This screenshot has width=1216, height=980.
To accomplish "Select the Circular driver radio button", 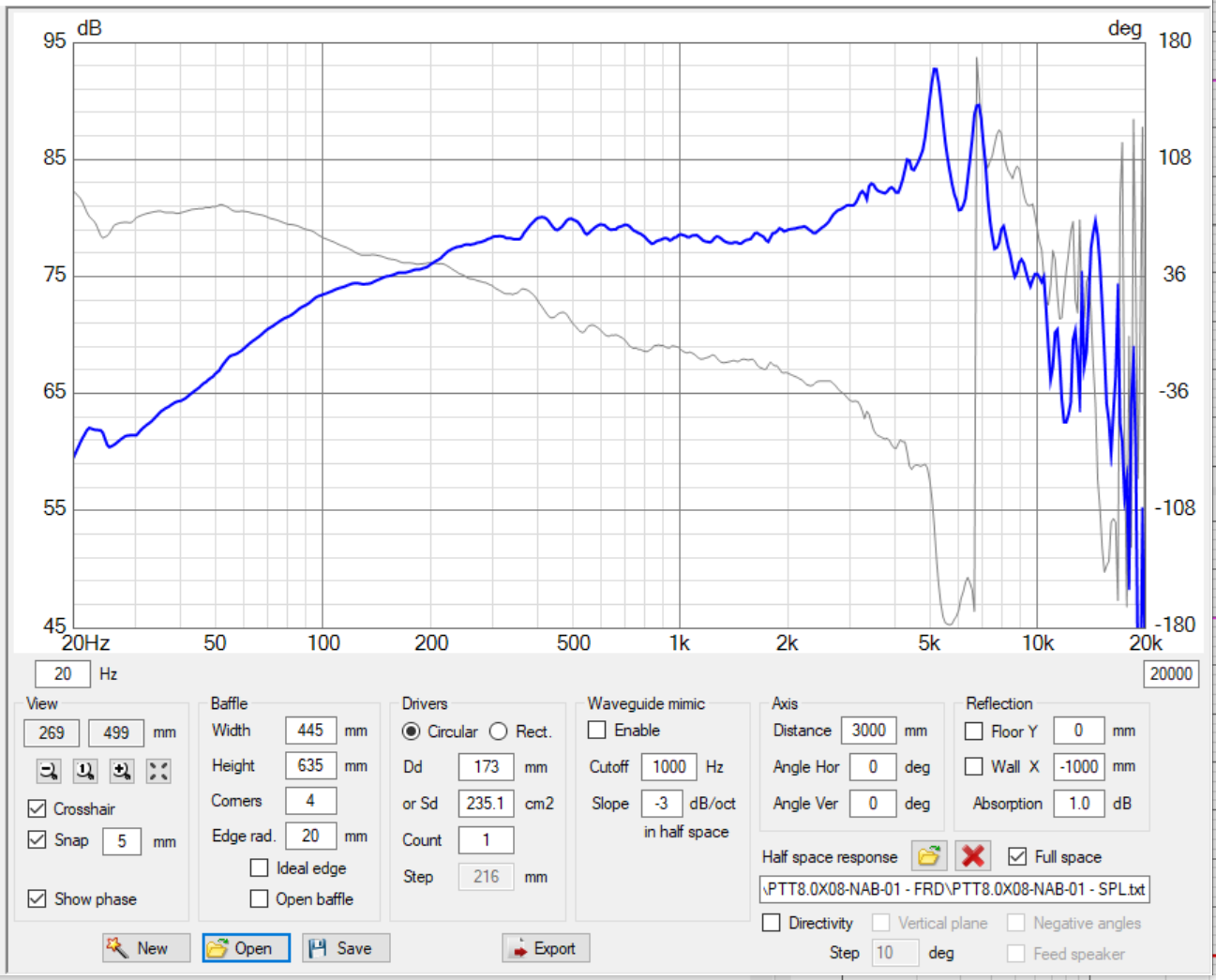I will pos(411,731).
